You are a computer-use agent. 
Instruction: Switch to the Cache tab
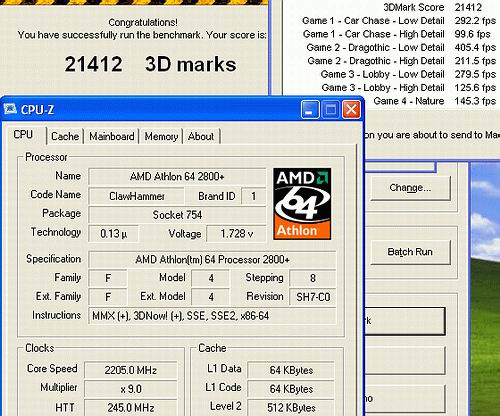tap(65, 136)
